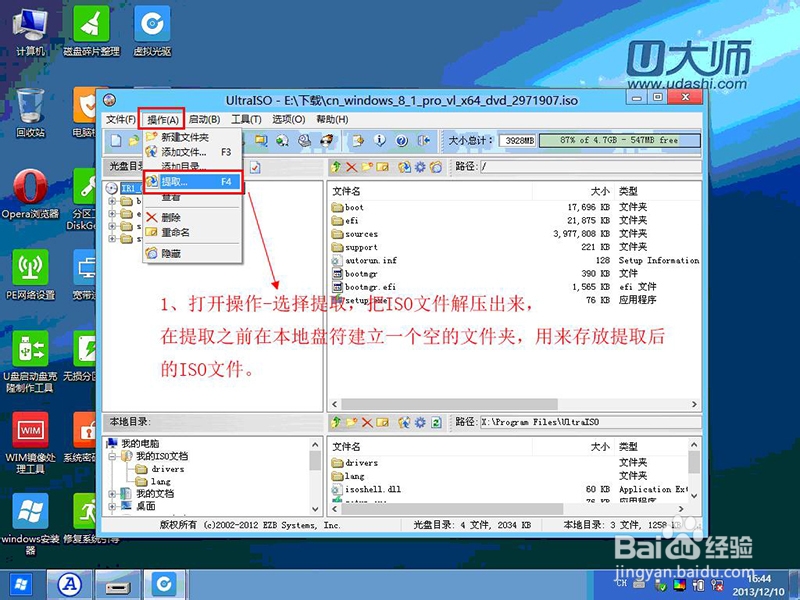Click add files icon in ISO pane toolbar

point(404,167)
